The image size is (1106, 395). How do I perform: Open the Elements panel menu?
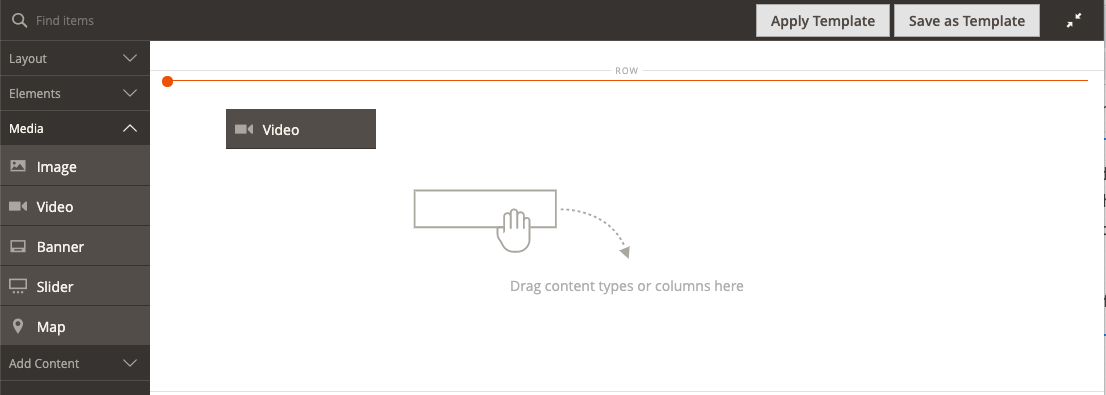[x=75, y=93]
